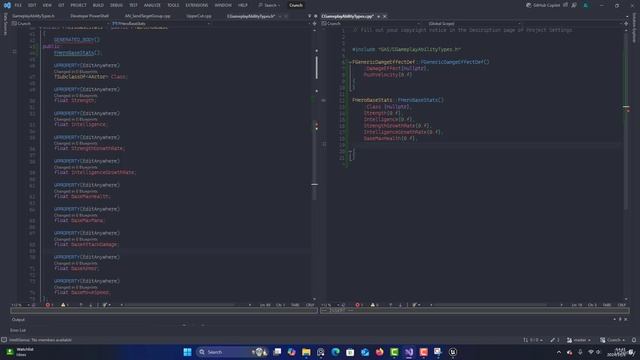640x360 pixels.
Task: Open left pane tab well settings gear
Action: [x=316, y=16]
